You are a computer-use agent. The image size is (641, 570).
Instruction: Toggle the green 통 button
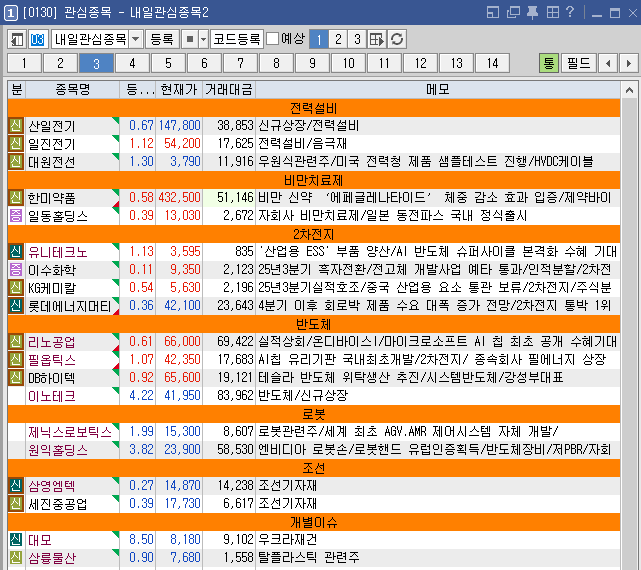(548, 63)
